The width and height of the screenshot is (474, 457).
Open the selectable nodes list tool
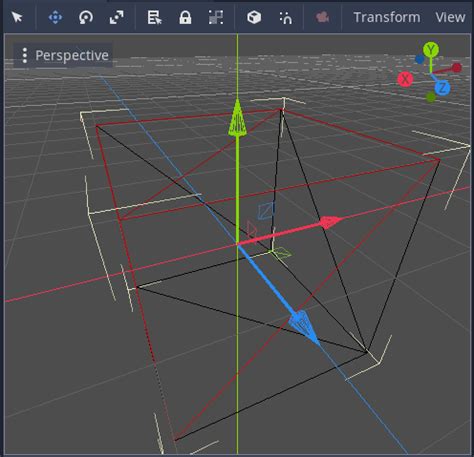(x=154, y=17)
